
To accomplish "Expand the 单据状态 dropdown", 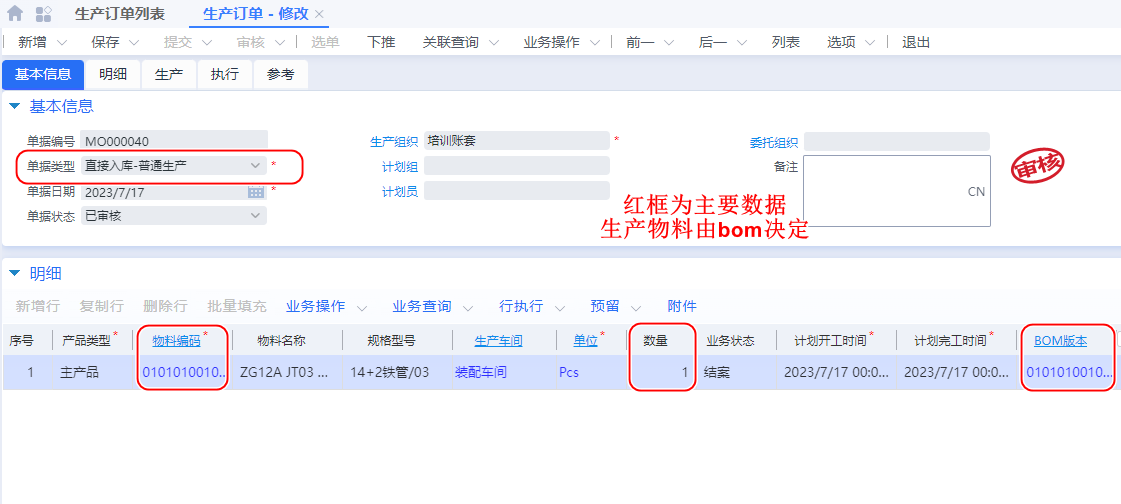I will coord(255,216).
